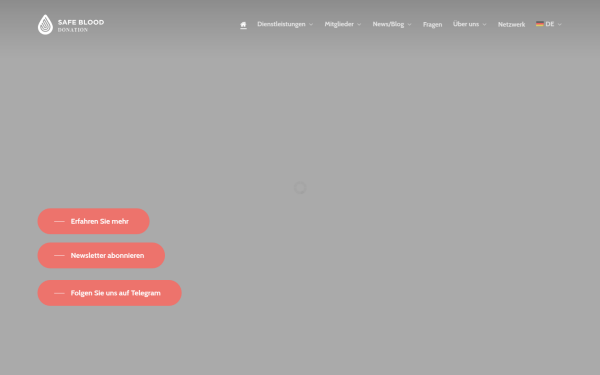The image size is (600, 375).
Task: Click Folgen Sie uns auf Telegram
Action: click(109, 293)
